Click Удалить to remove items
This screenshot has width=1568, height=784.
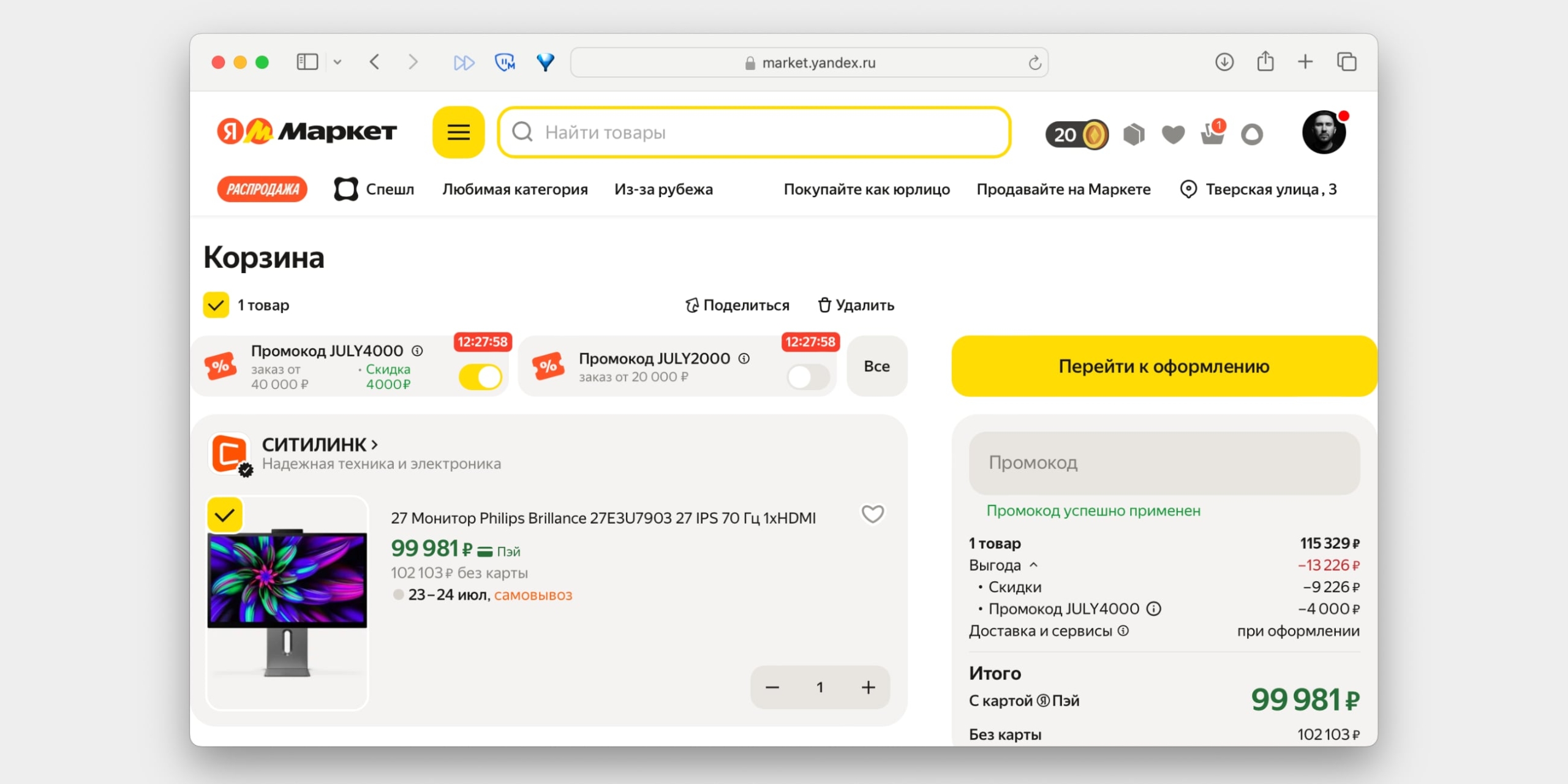click(x=856, y=305)
